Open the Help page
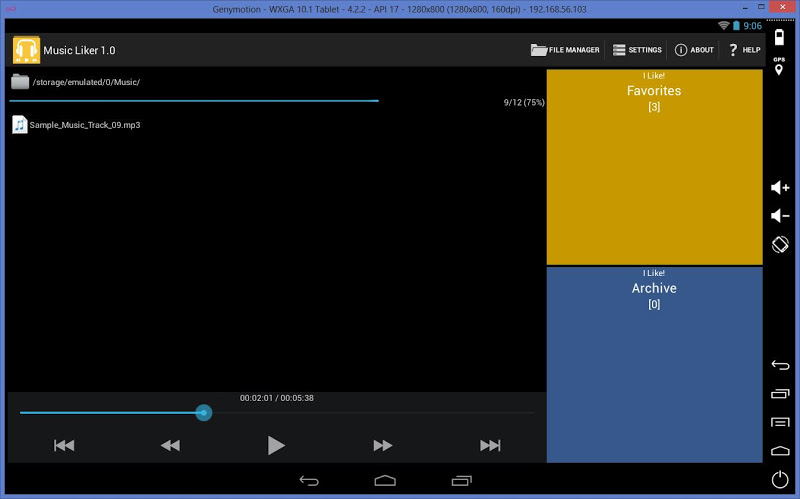Viewport: 800px width, 499px height. coord(744,50)
